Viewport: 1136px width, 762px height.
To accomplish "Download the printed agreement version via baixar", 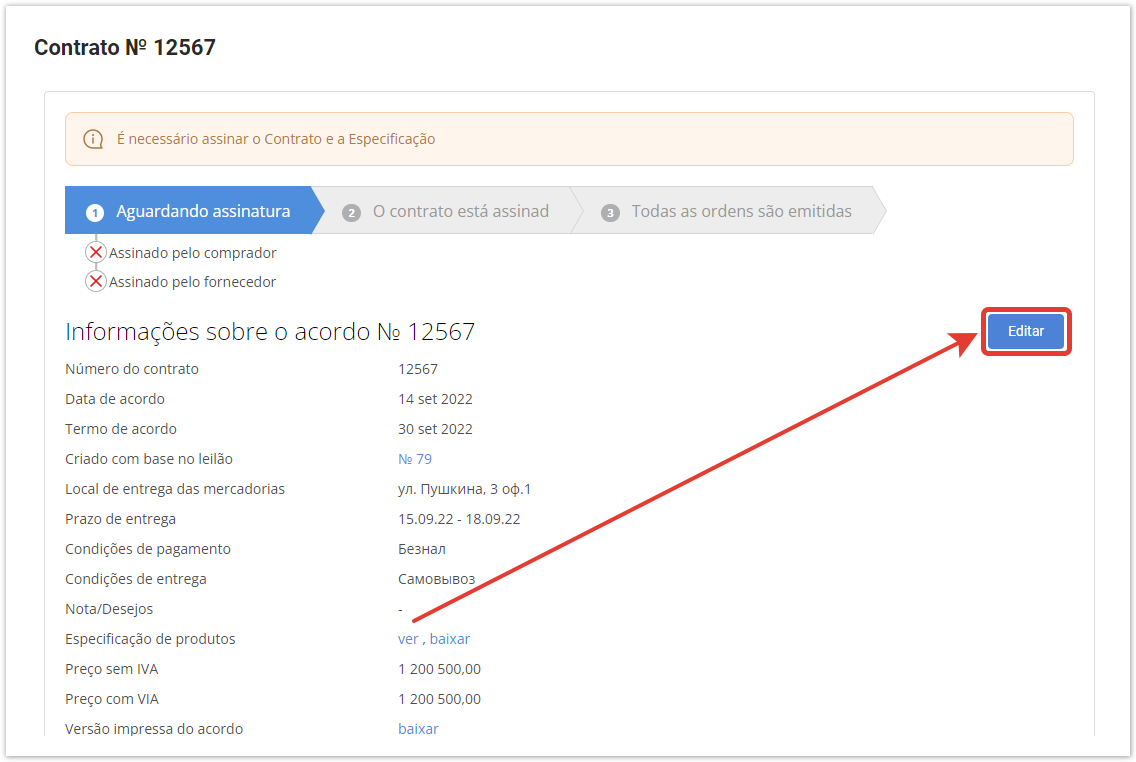I will (418, 729).
